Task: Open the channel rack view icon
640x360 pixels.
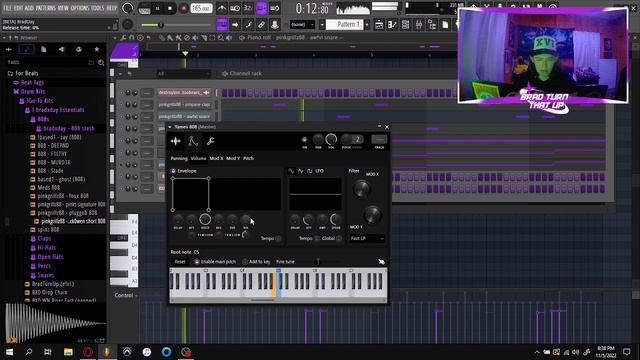Action: point(405,25)
